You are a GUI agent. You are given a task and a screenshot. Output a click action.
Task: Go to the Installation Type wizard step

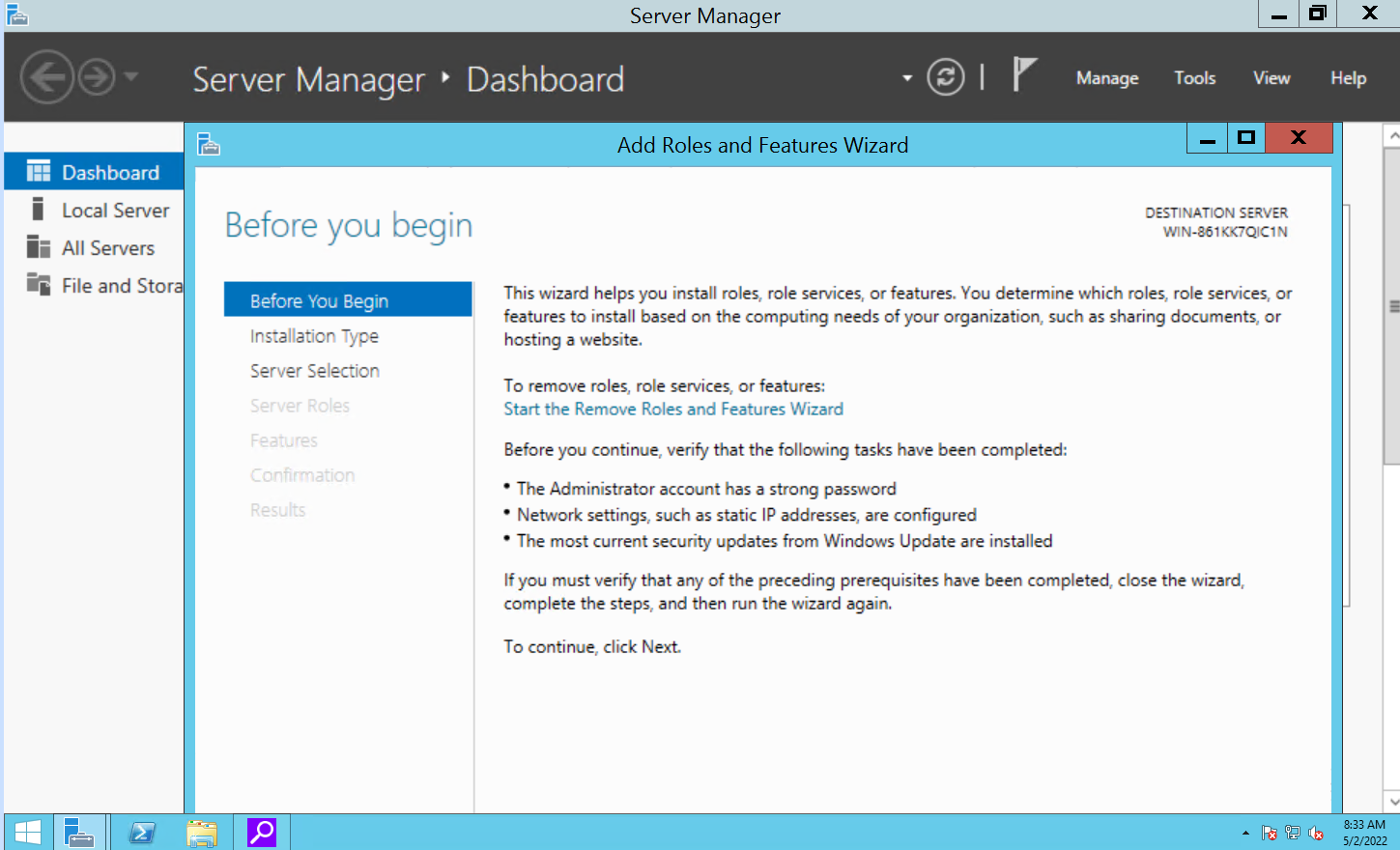pyautogui.click(x=314, y=336)
